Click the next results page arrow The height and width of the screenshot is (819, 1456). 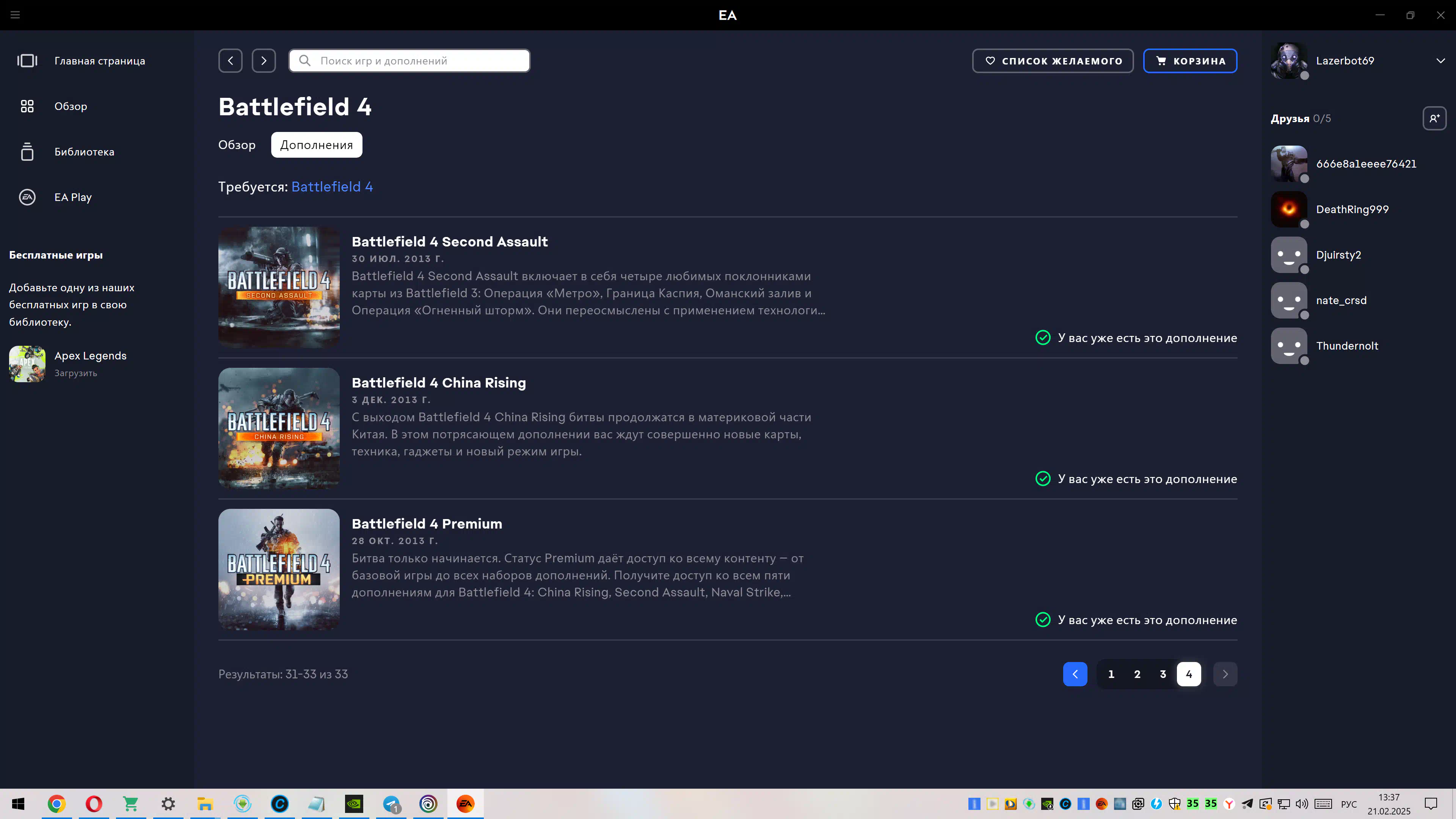coord(1225,674)
